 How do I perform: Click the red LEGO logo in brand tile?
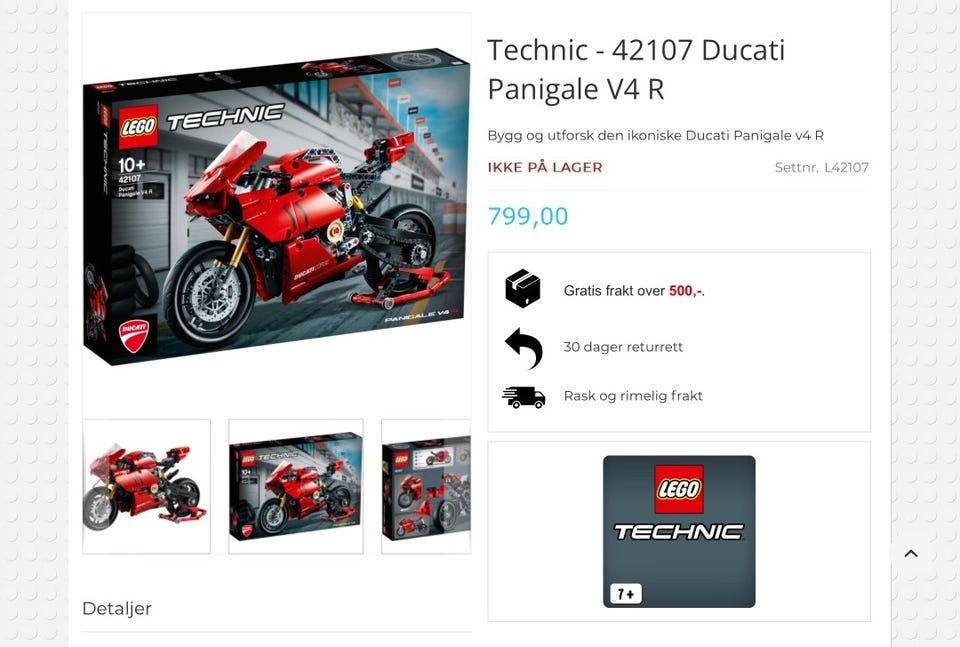click(679, 489)
